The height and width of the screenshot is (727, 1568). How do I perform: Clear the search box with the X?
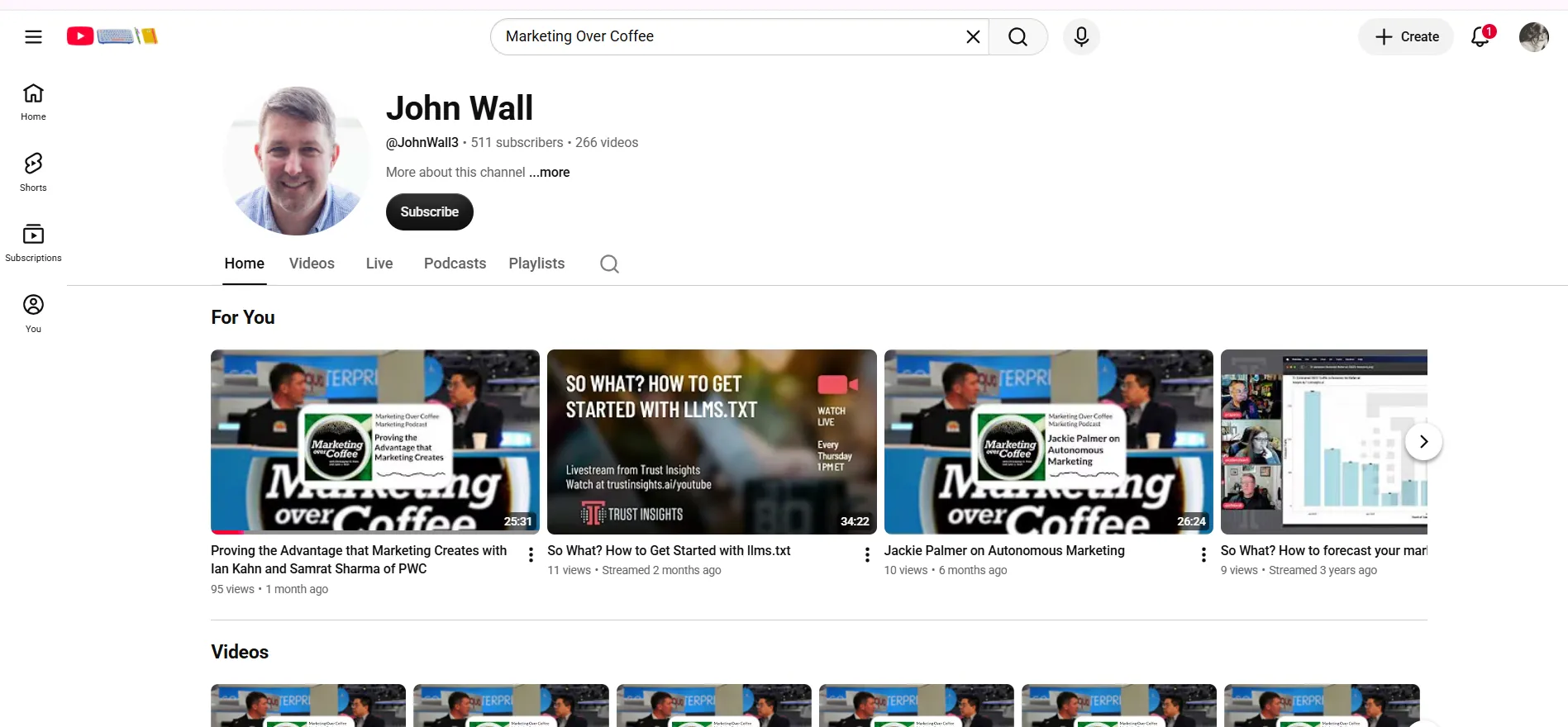pos(973,36)
